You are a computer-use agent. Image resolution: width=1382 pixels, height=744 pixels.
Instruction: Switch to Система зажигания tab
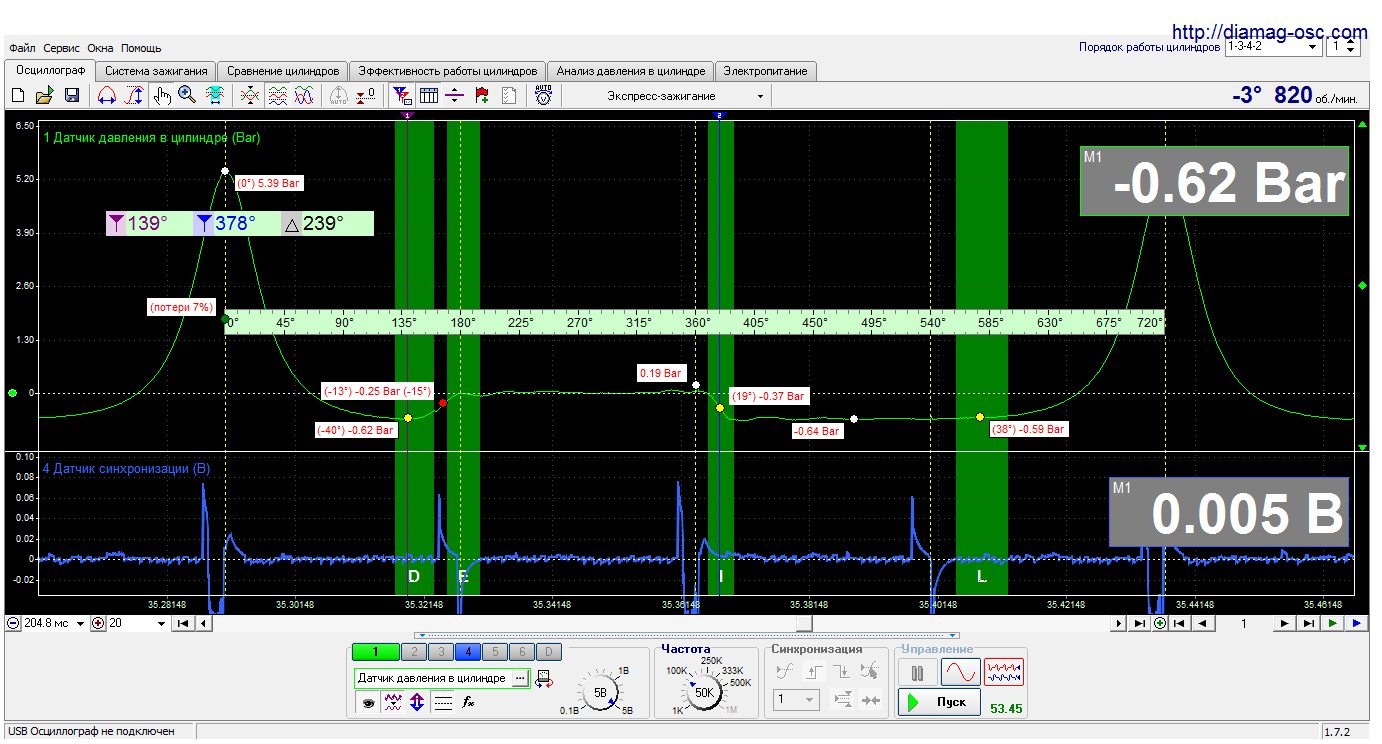[x=156, y=71]
